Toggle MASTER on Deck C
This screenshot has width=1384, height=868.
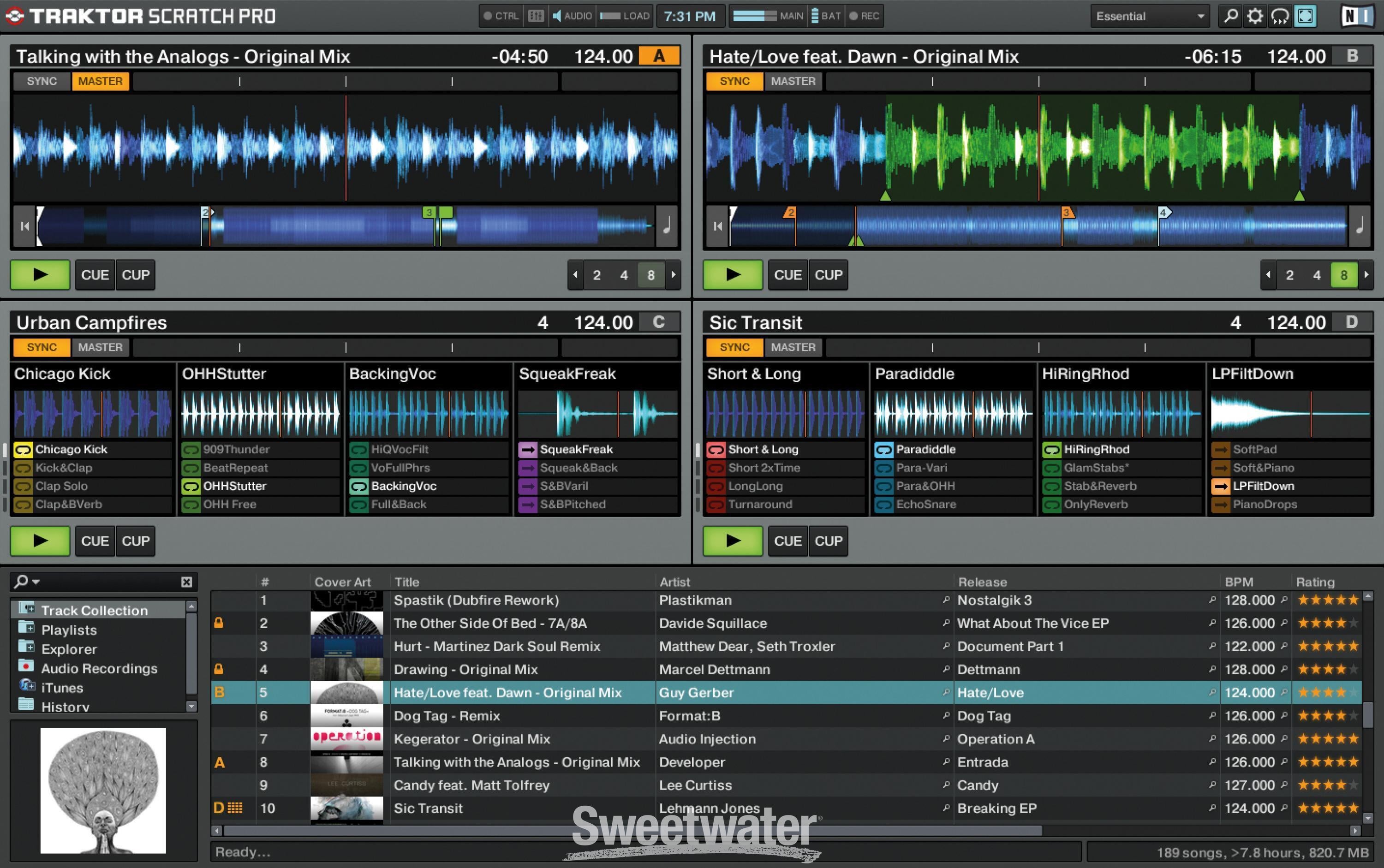(x=100, y=347)
